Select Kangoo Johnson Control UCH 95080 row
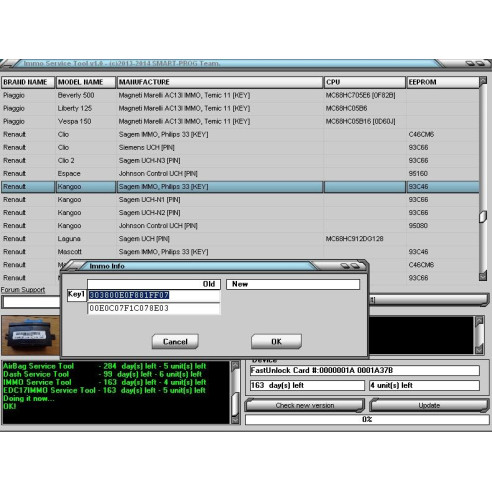This screenshot has width=492, height=492. pyautogui.click(x=240, y=226)
